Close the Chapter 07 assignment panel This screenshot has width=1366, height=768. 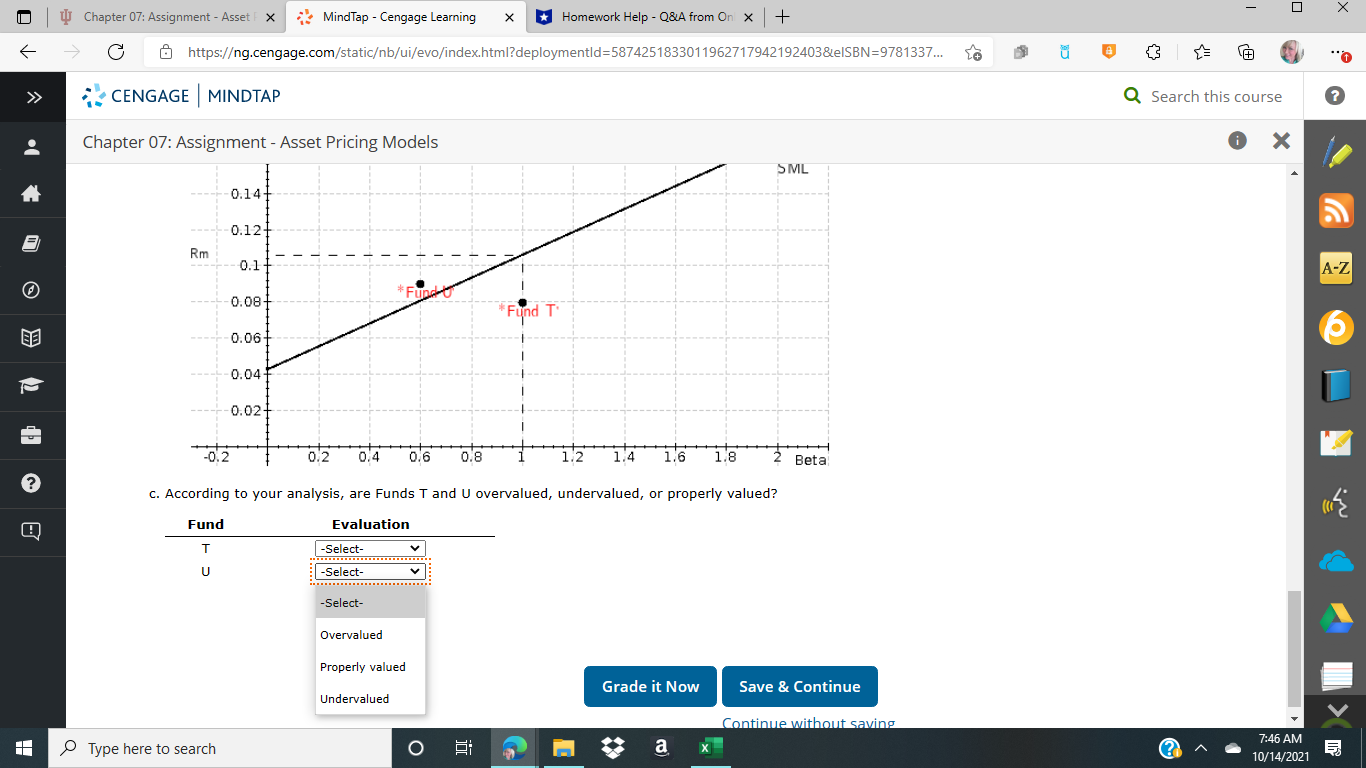(1281, 141)
